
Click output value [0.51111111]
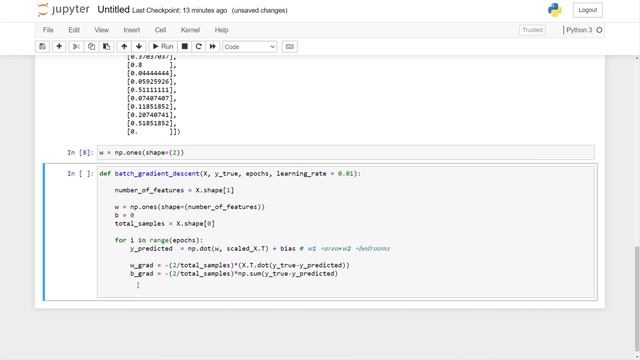(x=151, y=90)
